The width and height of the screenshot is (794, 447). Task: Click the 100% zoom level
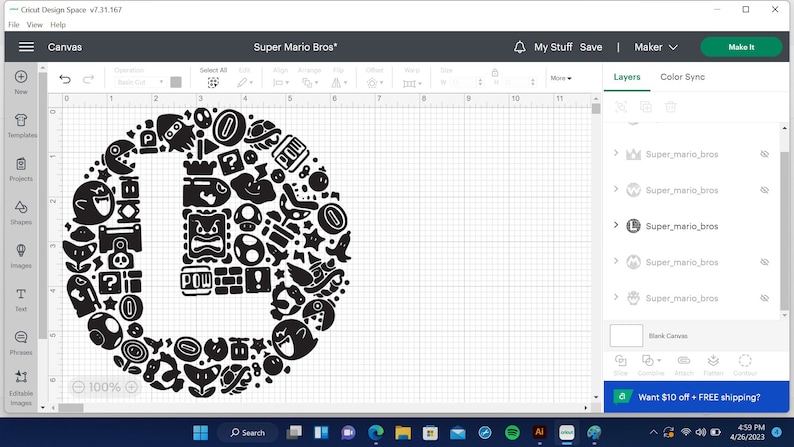pos(105,387)
